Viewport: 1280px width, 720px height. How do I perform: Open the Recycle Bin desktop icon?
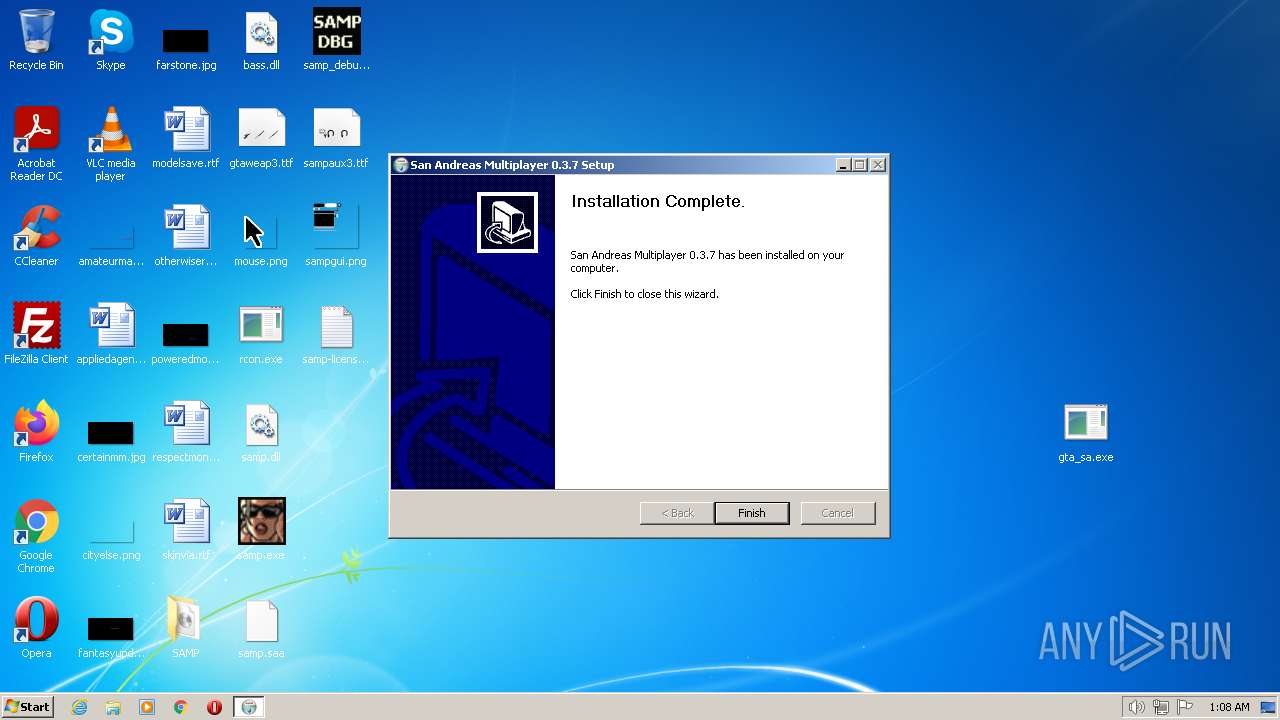(36, 40)
